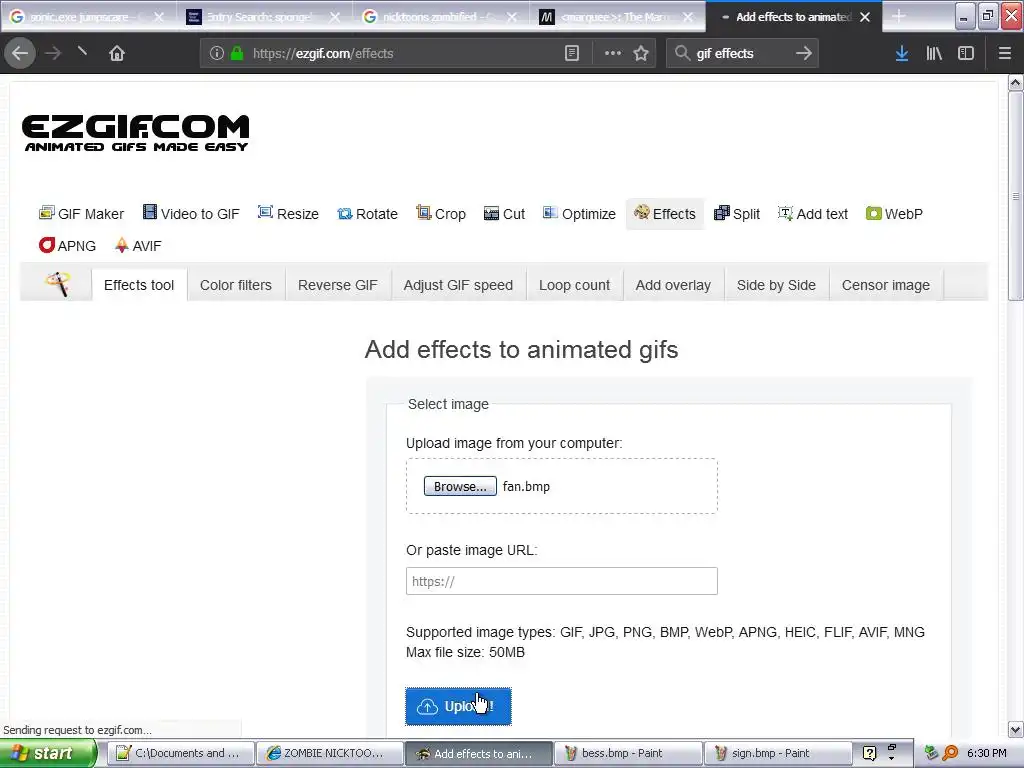Click the page scrollbar up arrow
This screenshot has height=768, width=1024.
tap(1015, 82)
